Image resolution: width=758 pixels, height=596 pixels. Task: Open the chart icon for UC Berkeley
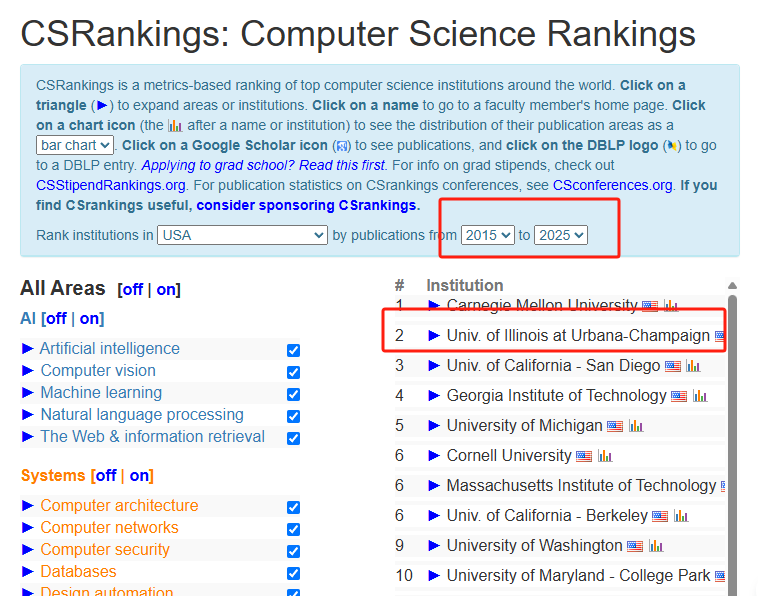681,516
